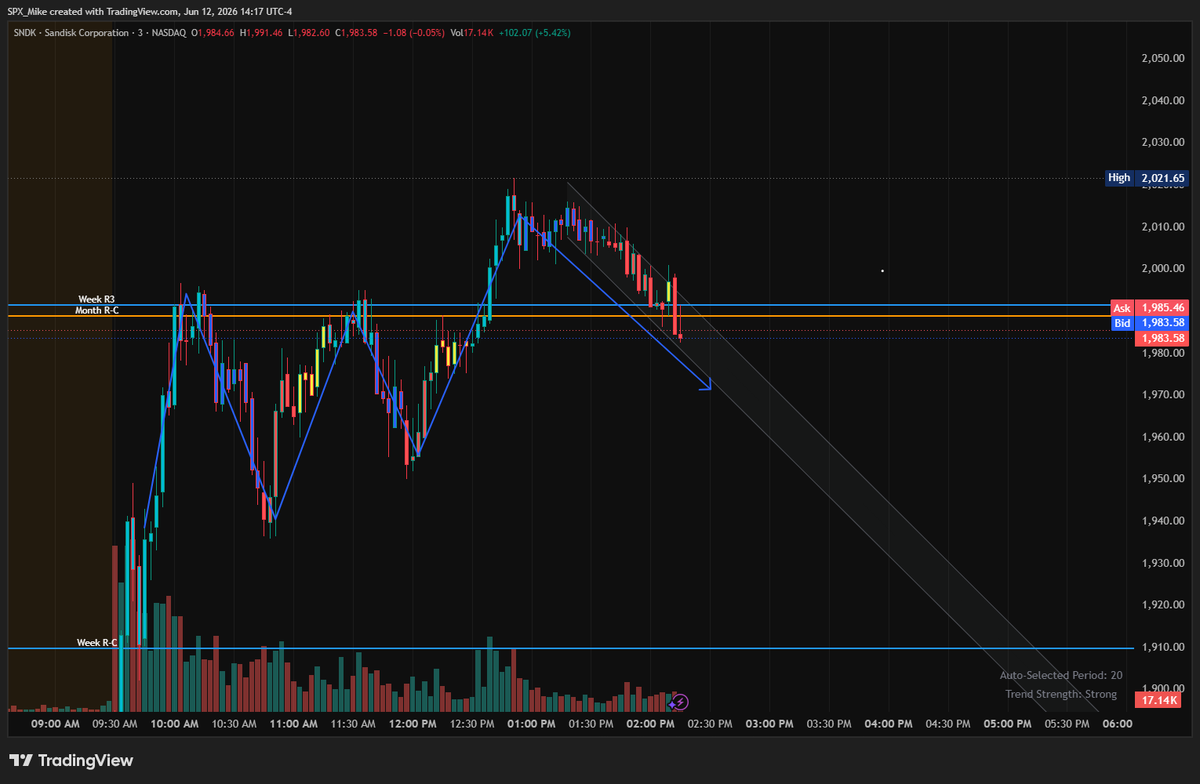Click the 12:00 PM time axis label
Screen dimensions: 1200x784
(412, 723)
